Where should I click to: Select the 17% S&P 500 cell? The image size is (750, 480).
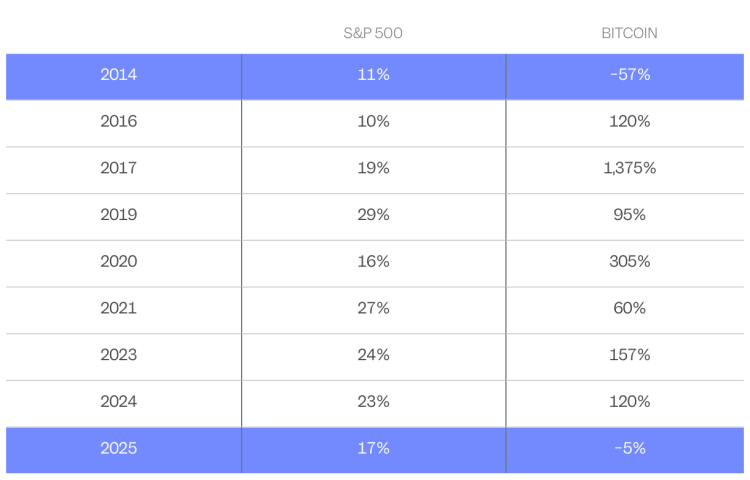coord(373,448)
